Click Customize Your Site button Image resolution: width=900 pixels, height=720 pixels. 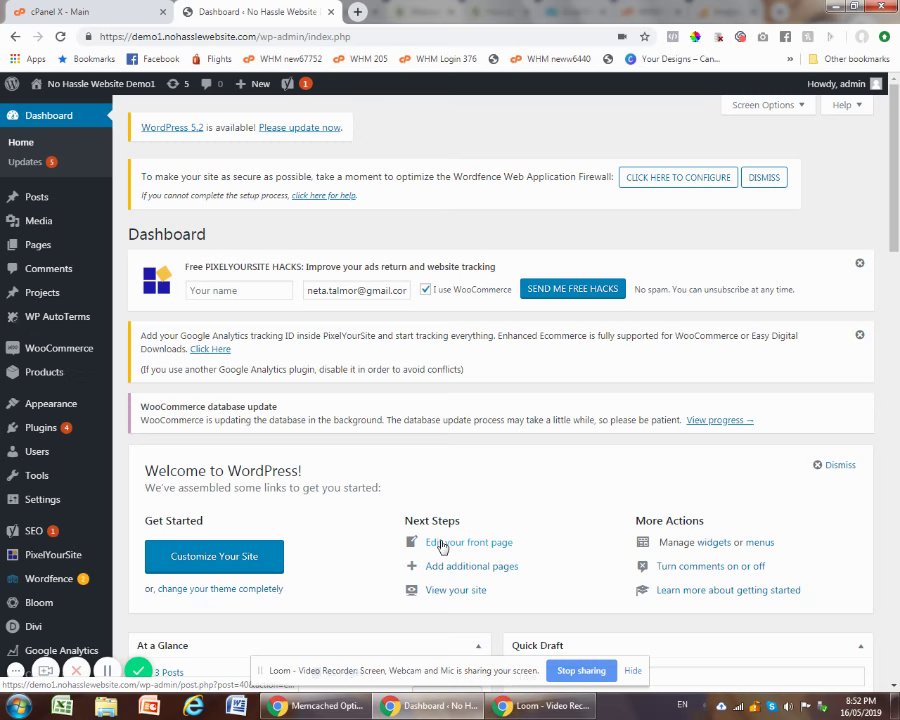coord(214,556)
